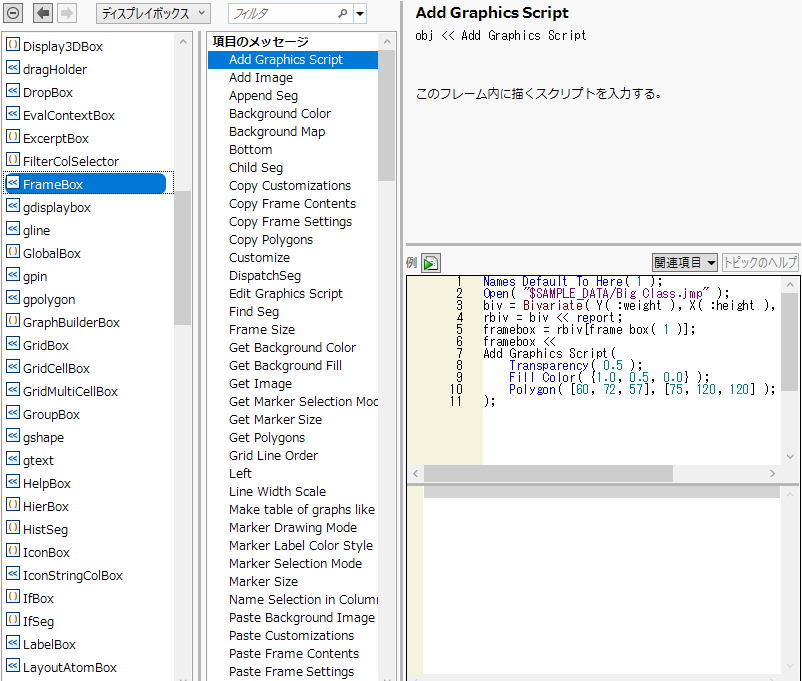This screenshot has width=802, height=681.
Task: Select Background Color in the message list
Action: [279, 114]
